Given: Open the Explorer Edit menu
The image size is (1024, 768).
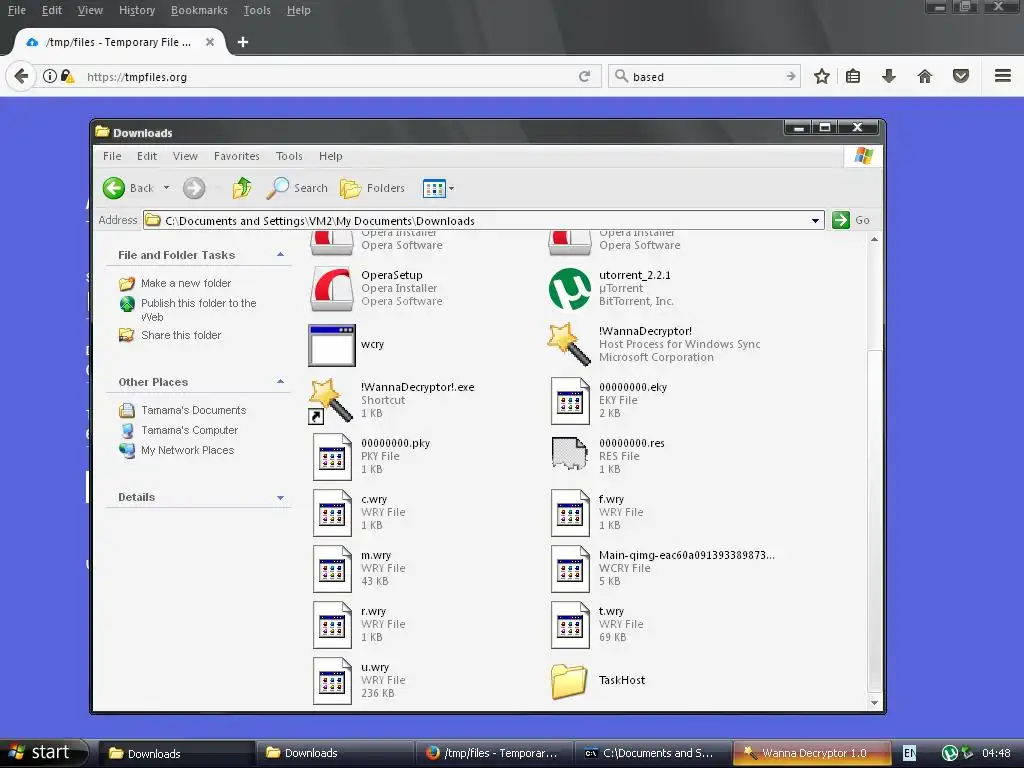Looking at the screenshot, I should point(147,156).
